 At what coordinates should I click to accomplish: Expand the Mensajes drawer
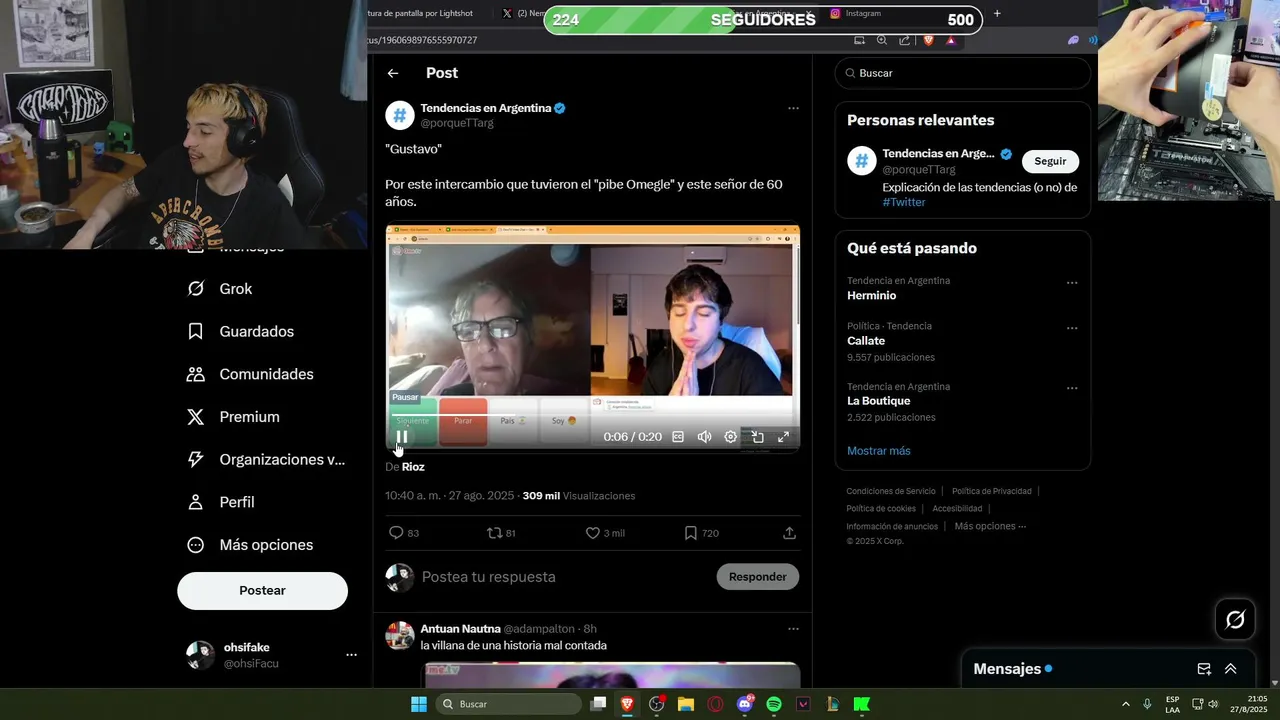(1231, 669)
